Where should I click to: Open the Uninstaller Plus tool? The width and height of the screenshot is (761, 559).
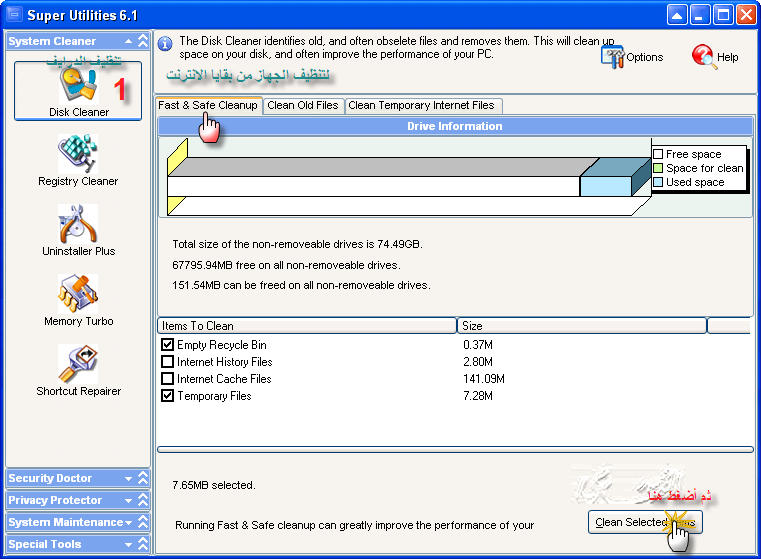(78, 230)
